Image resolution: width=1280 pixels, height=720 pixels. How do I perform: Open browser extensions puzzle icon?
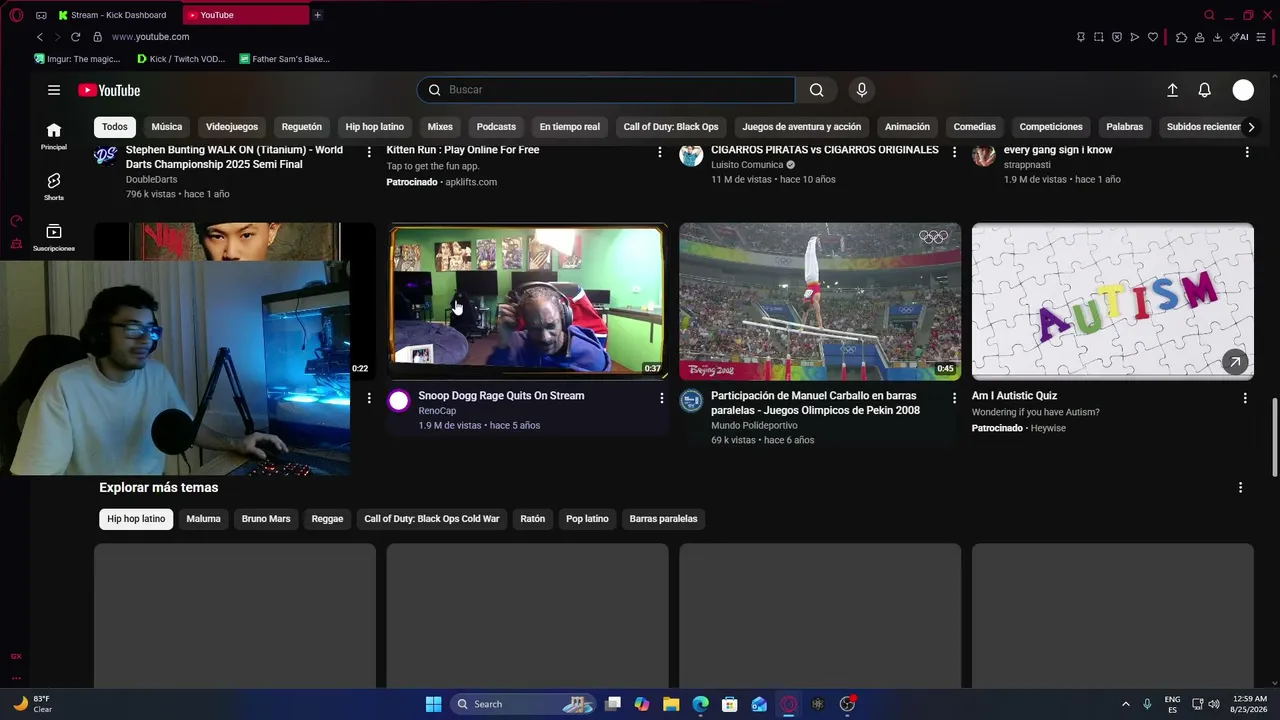pyautogui.click(x=1181, y=37)
